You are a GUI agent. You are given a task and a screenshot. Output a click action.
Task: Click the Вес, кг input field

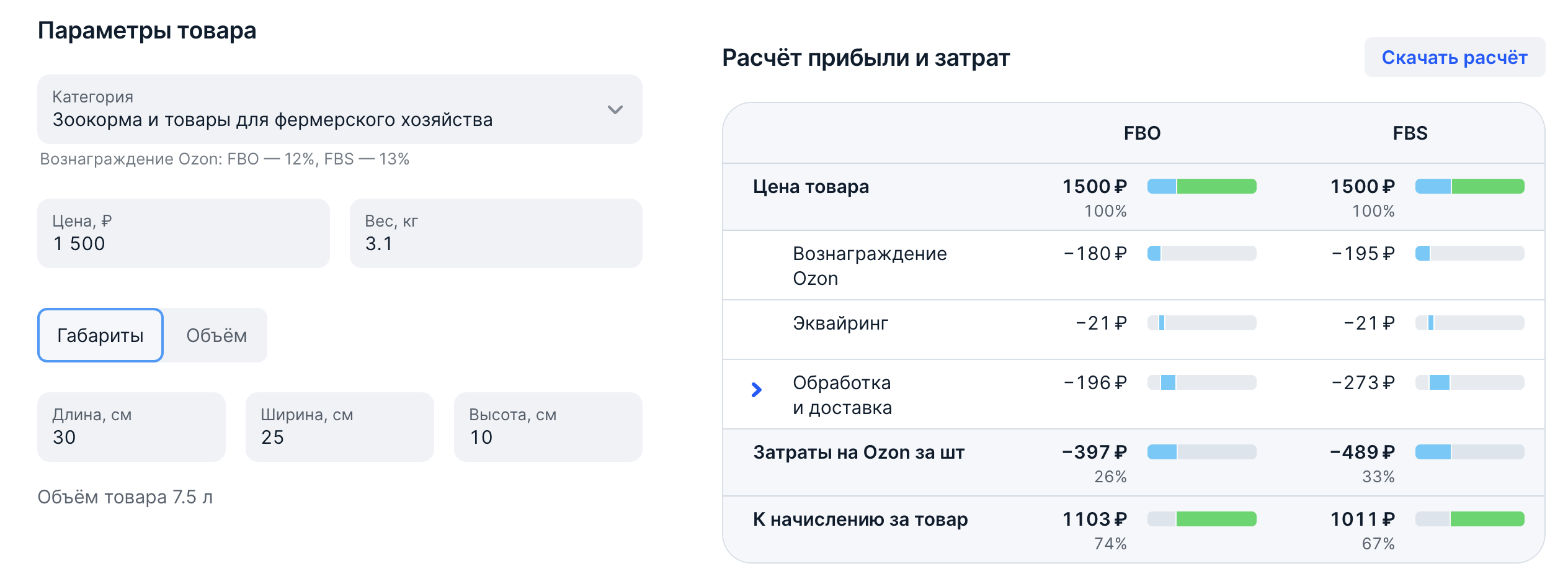click(496, 233)
